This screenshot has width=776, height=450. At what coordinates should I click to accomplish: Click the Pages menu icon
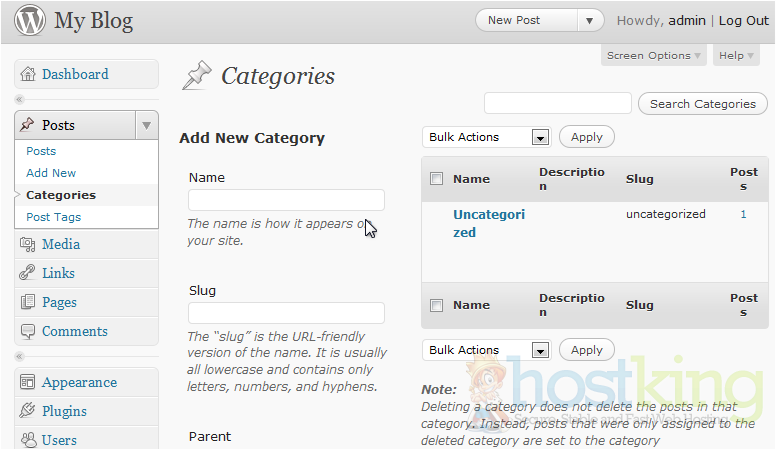28,302
